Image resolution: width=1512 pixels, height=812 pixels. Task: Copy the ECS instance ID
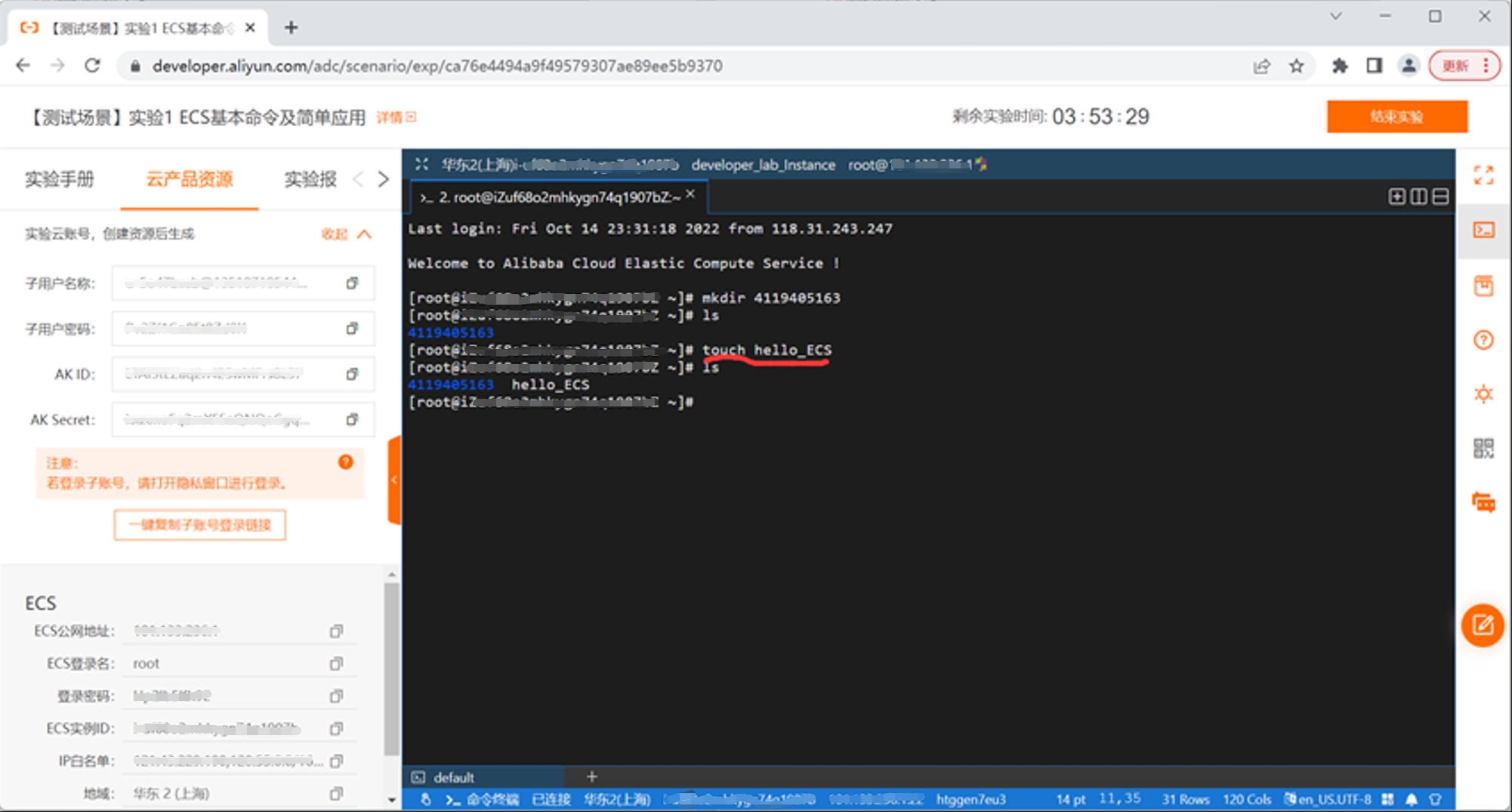(x=336, y=728)
